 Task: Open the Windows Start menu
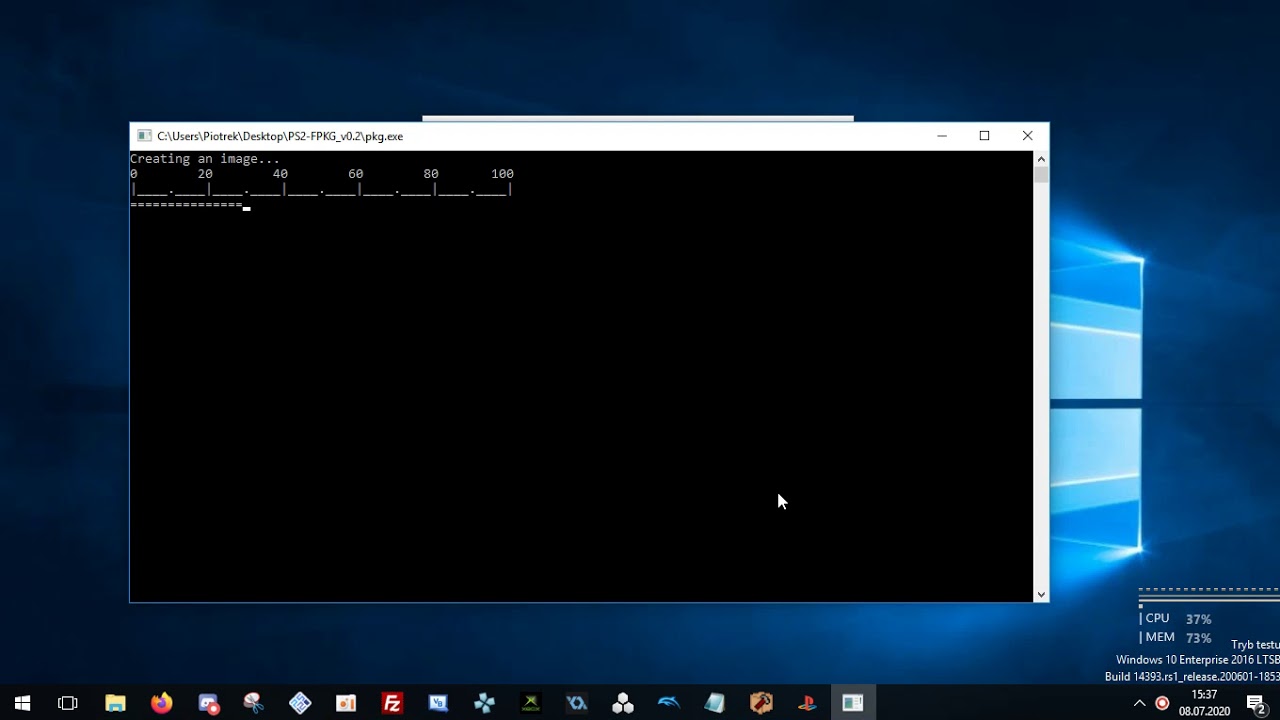tap(22, 703)
